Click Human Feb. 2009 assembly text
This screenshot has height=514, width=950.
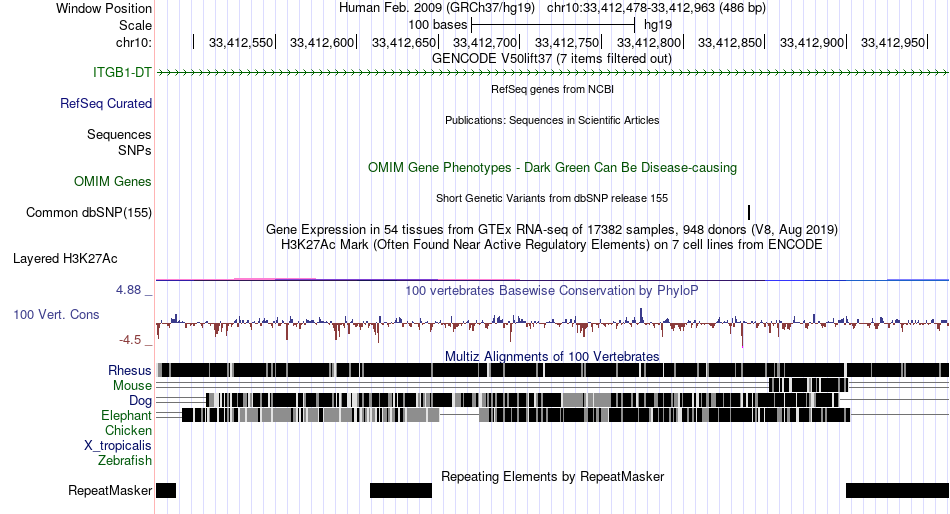[437, 8]
